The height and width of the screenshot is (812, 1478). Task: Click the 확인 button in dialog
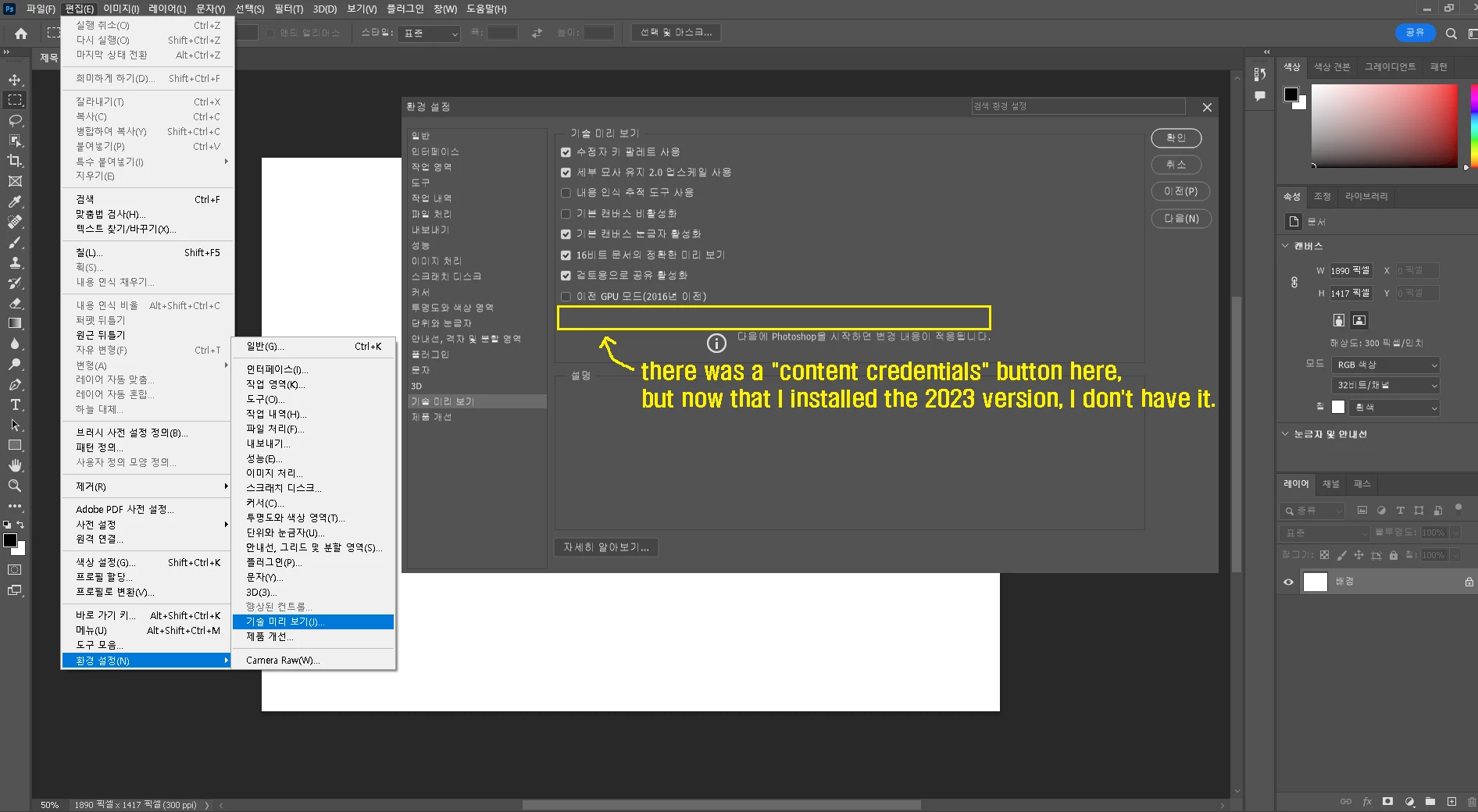1176,138
